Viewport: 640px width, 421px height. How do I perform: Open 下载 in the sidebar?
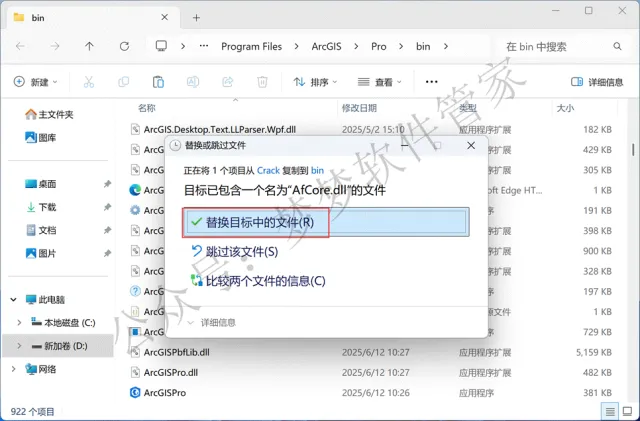pos(40,207)
